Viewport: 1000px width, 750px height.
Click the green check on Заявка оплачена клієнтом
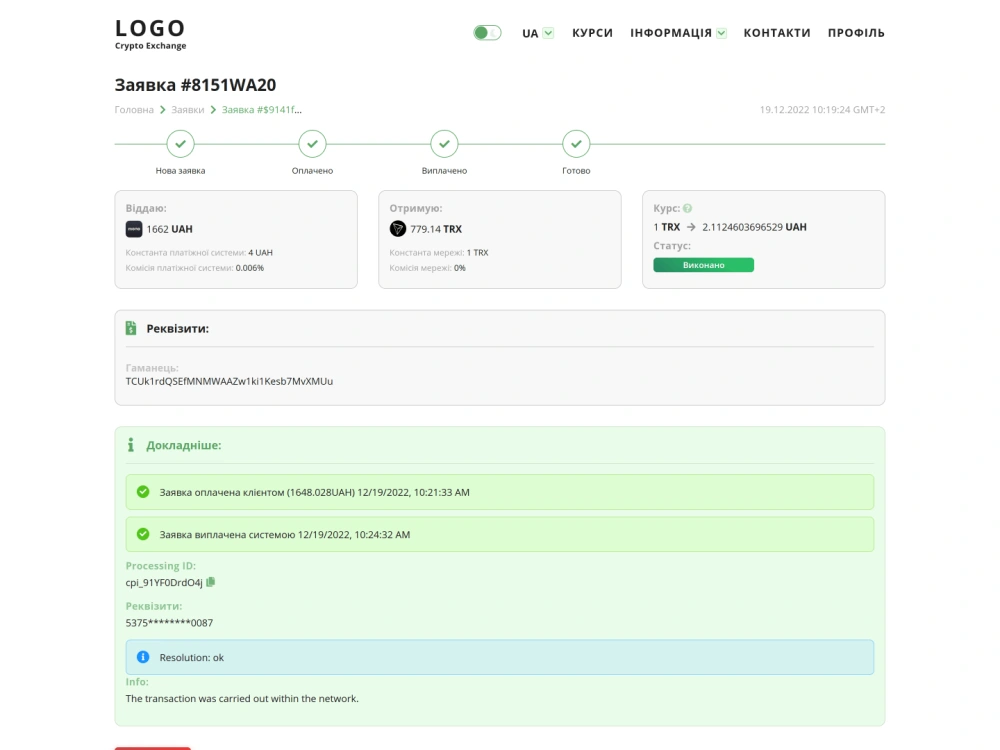[x=143, y=492]
